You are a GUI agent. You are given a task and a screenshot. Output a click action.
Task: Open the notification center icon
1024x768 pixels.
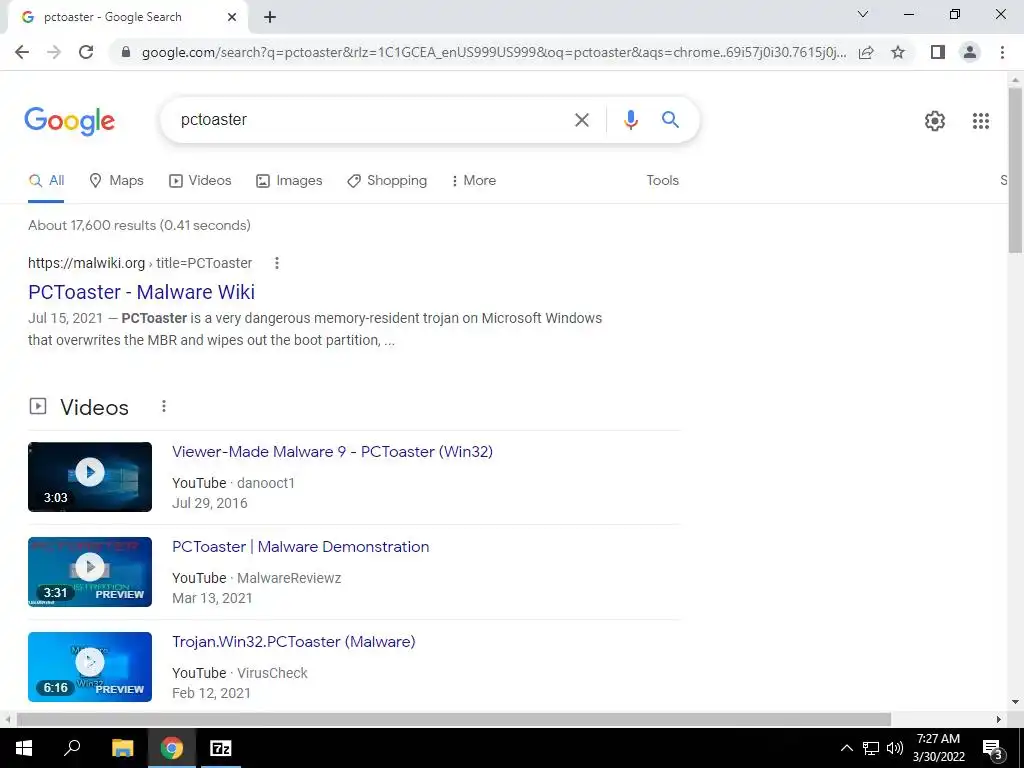(993, 748)
